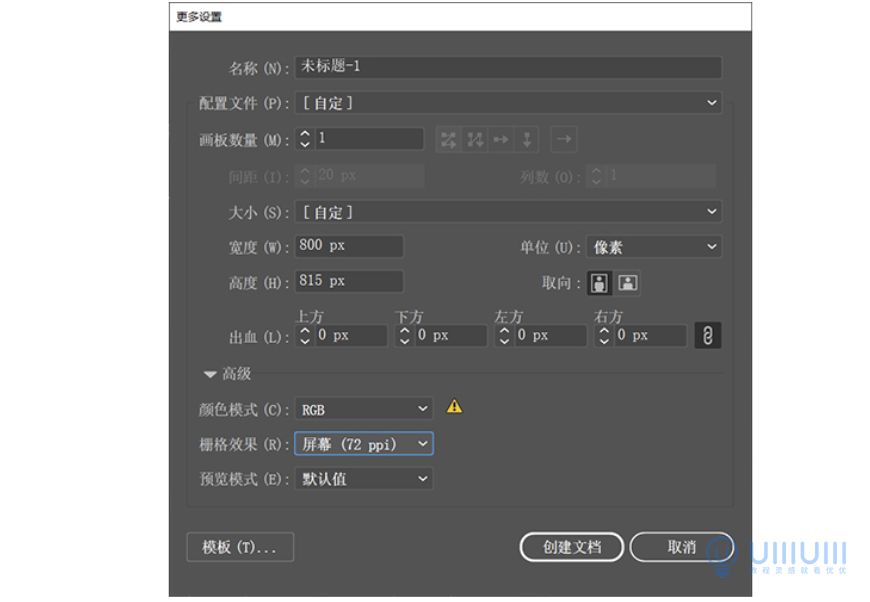
Task: Open the 预览模式 dropdown showing 默认值
Action: [363, 478]
